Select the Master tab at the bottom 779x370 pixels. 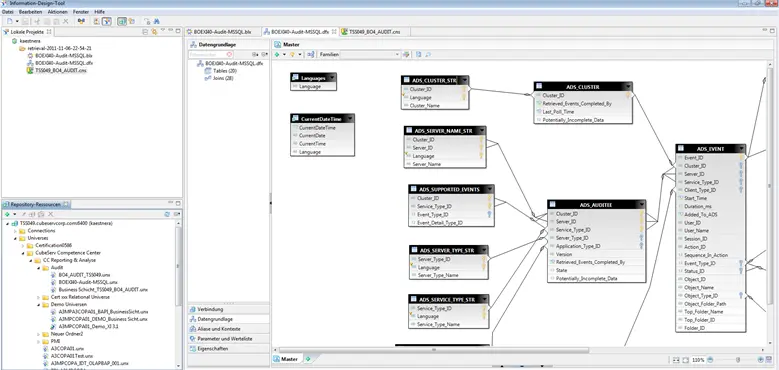[x=287, y=359]
